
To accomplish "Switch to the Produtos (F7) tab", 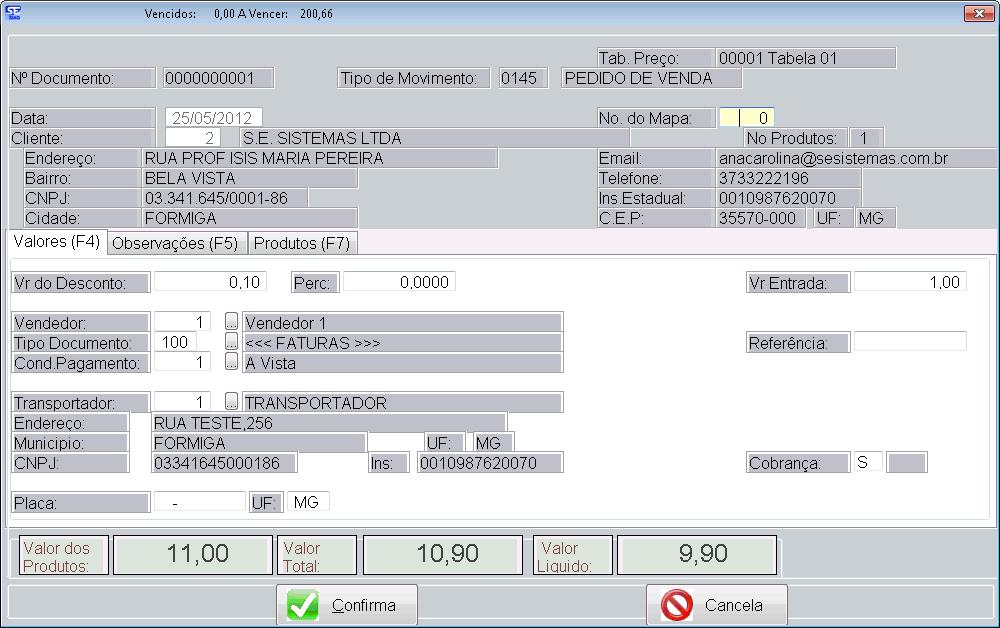I will point(301,243).
